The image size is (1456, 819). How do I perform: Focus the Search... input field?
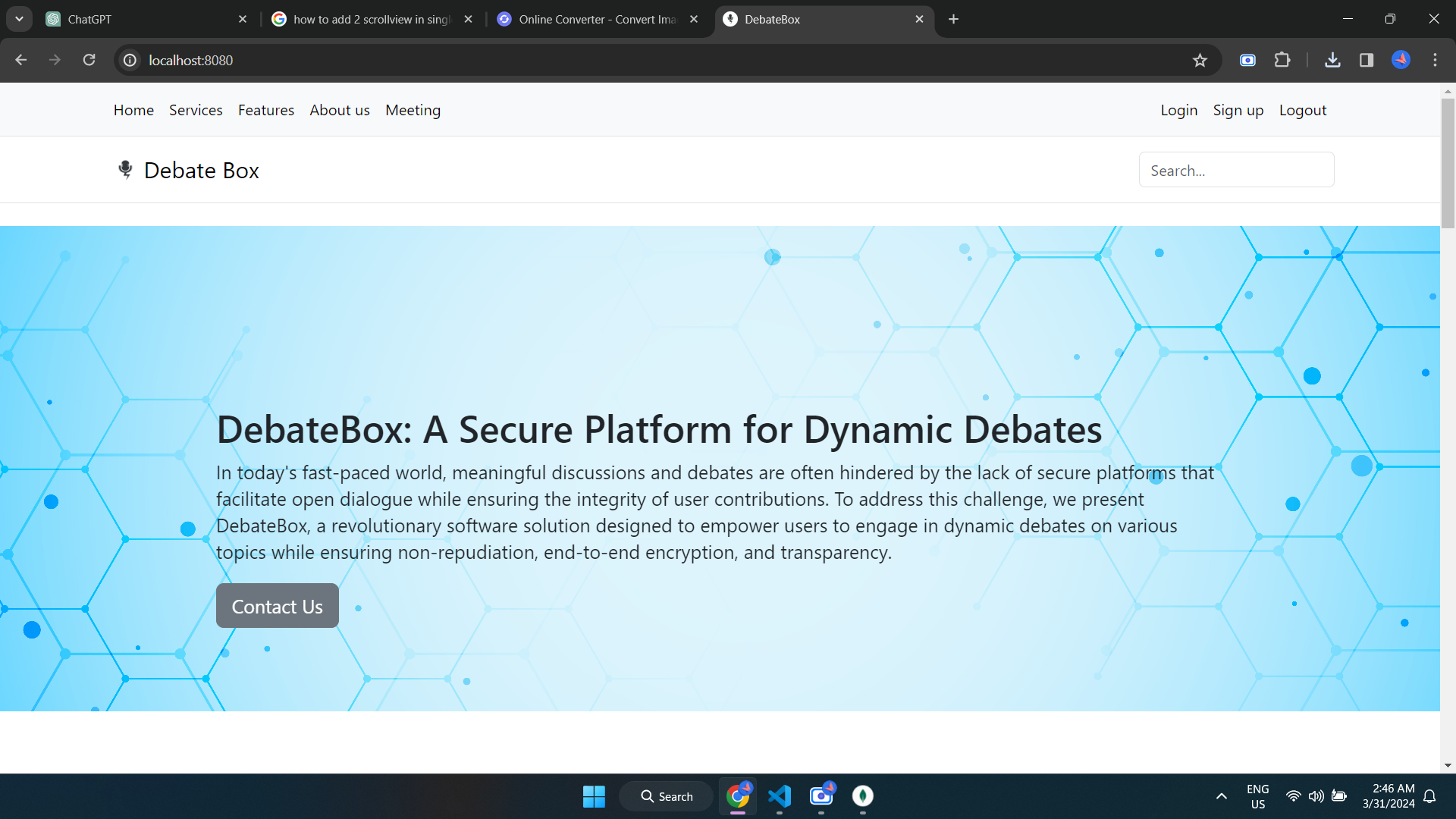(1236, 170)
